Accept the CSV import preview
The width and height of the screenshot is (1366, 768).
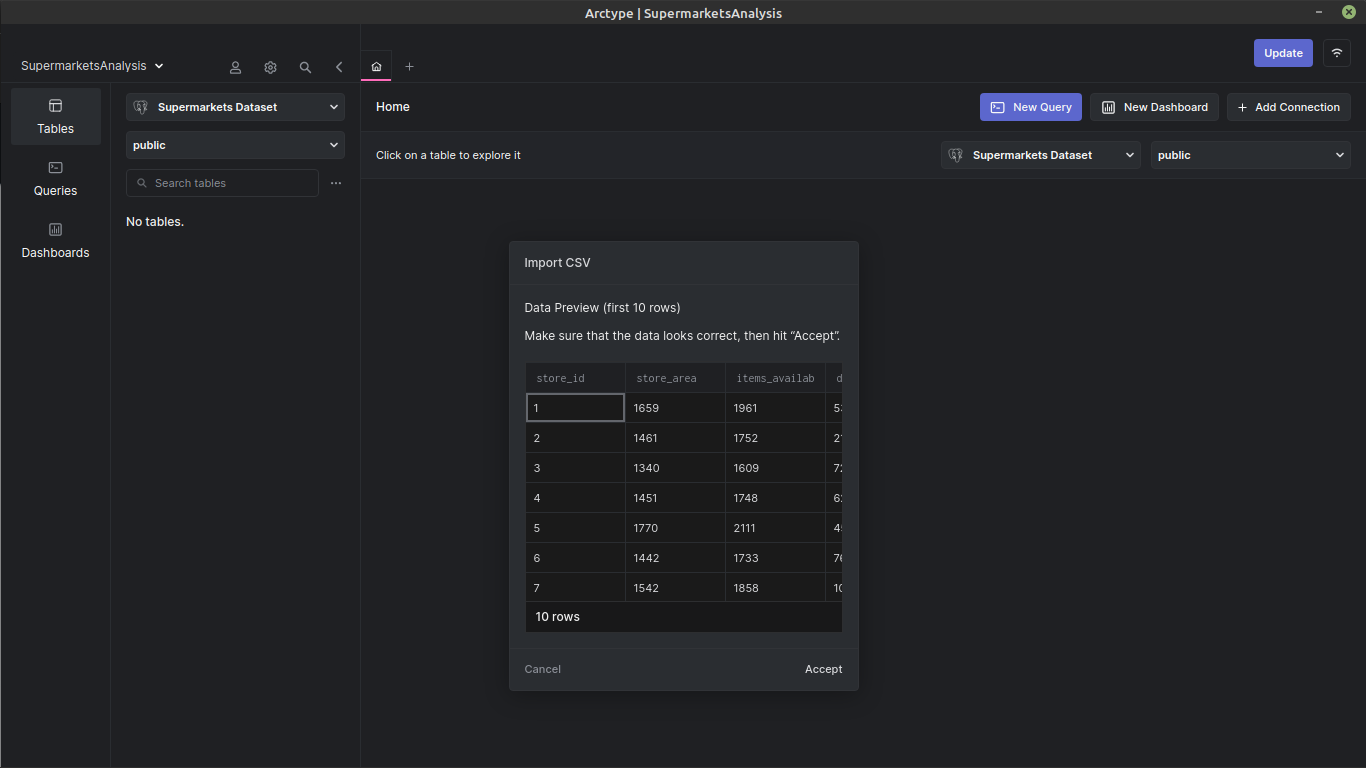click(x=823, y=669)
